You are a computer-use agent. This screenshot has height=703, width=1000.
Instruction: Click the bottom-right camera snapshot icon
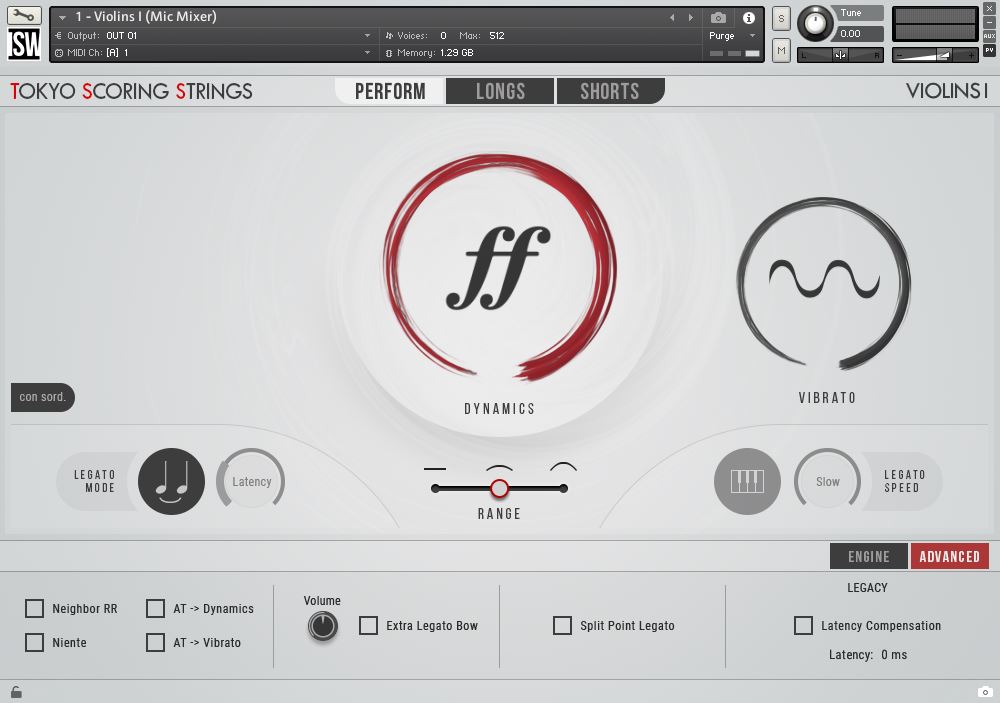(985, 692)
